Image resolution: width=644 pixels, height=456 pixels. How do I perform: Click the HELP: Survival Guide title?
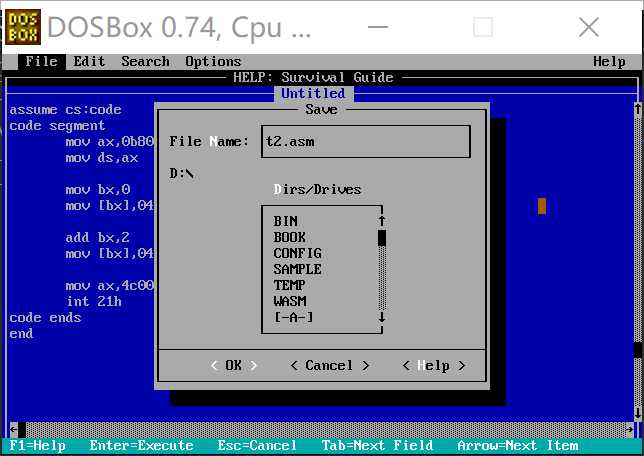(x=313, y=77)
